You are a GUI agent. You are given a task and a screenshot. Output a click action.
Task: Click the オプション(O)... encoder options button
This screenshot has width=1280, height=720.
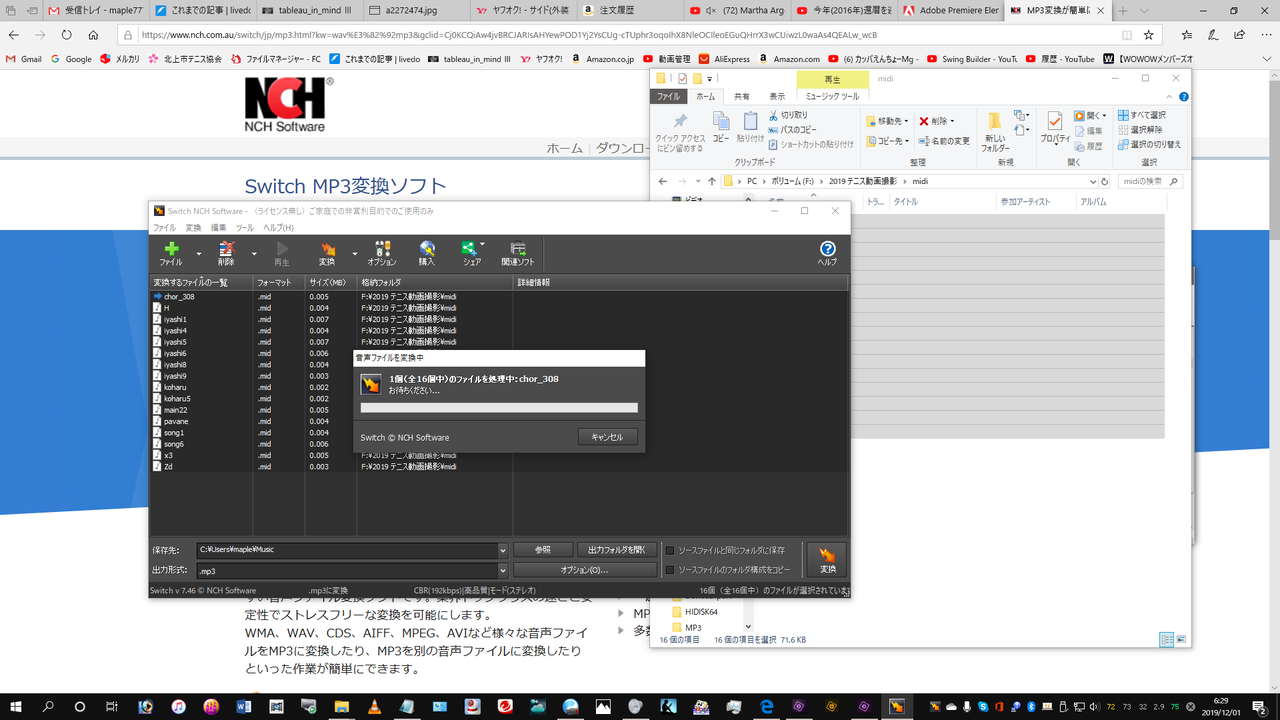coord(585,570)
